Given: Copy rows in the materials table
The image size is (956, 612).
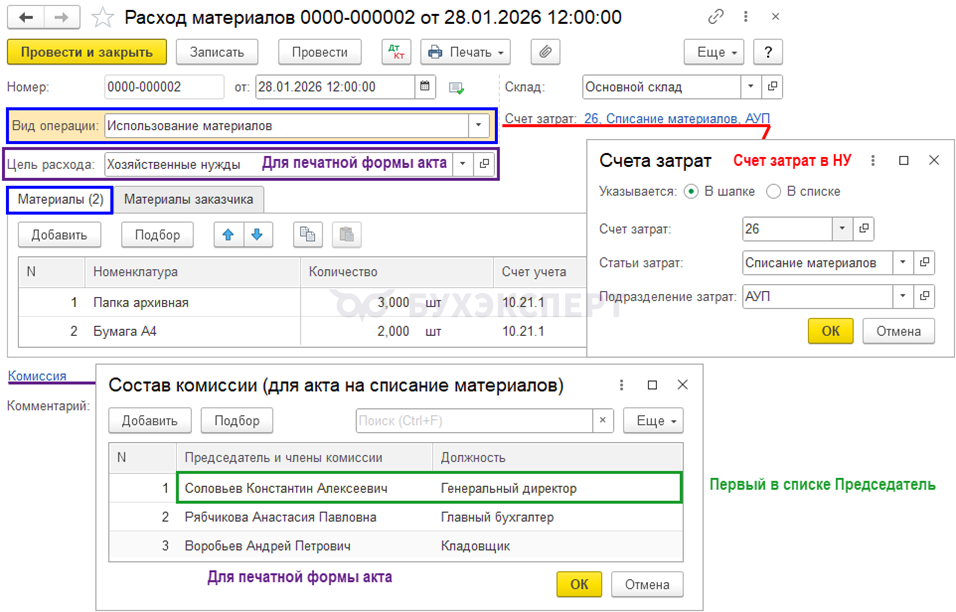Looking at the screenshot, I should (x=307, y=235).
